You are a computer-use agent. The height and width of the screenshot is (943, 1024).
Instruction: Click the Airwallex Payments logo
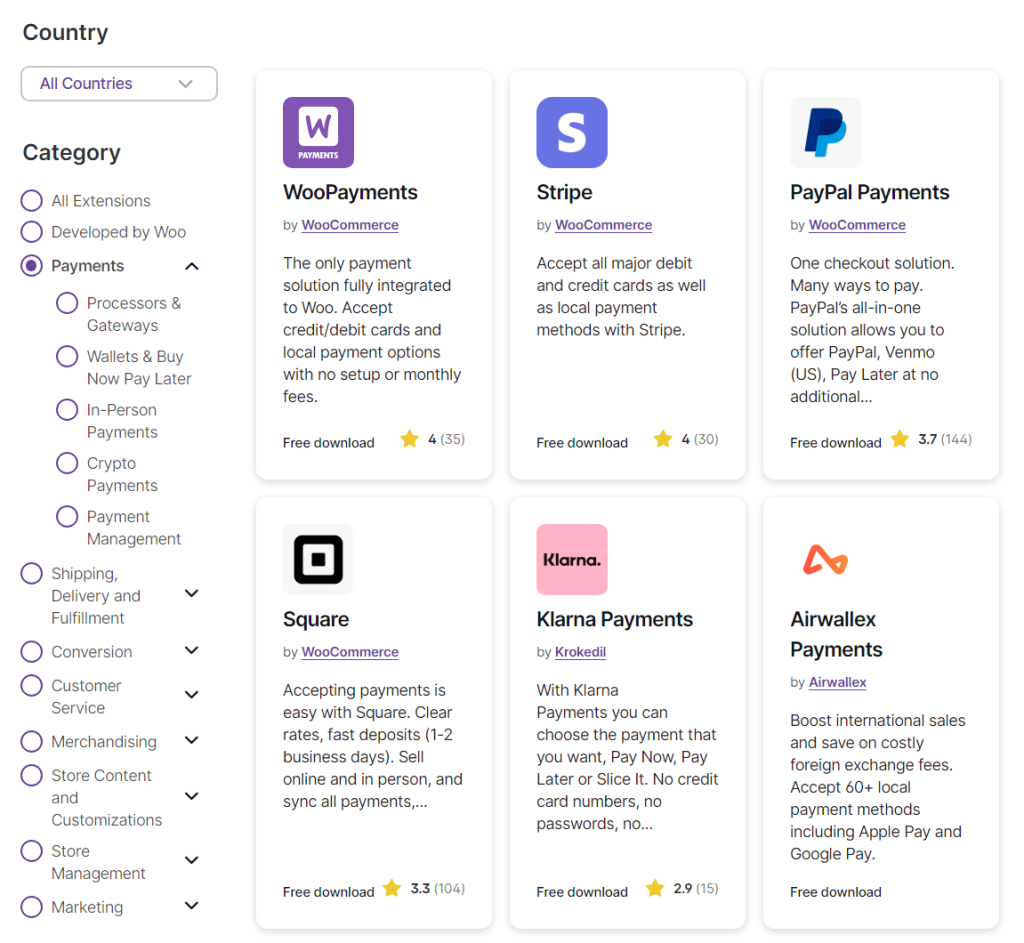(825, 559)
